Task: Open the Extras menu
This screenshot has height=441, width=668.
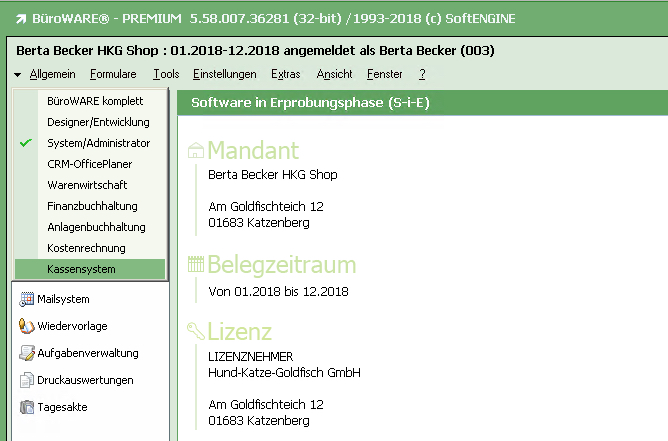Action: coord(285,74)
